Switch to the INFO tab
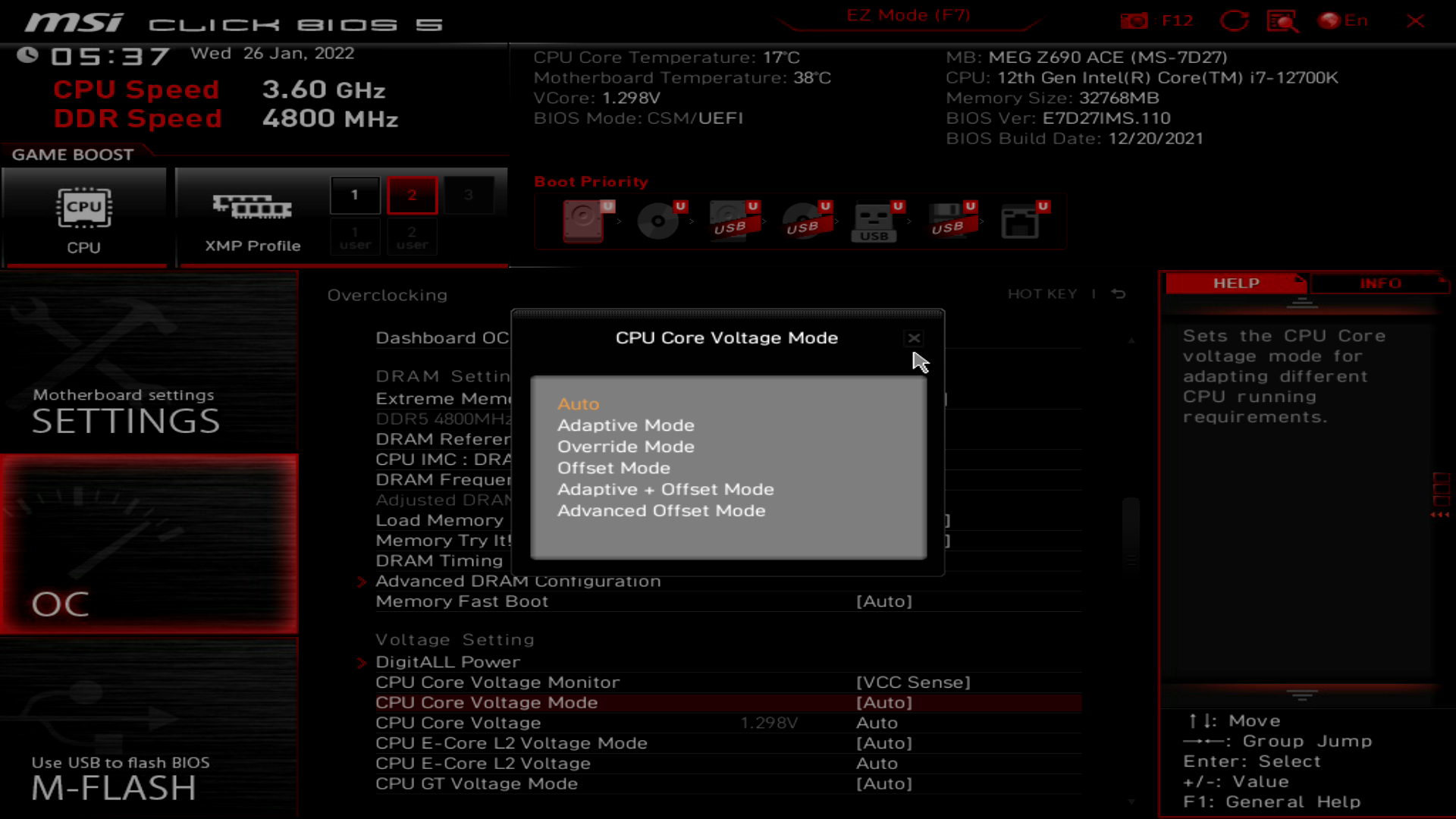Image resolution: width=1456 pixels, height=819 pixels. click(1380, 284)
